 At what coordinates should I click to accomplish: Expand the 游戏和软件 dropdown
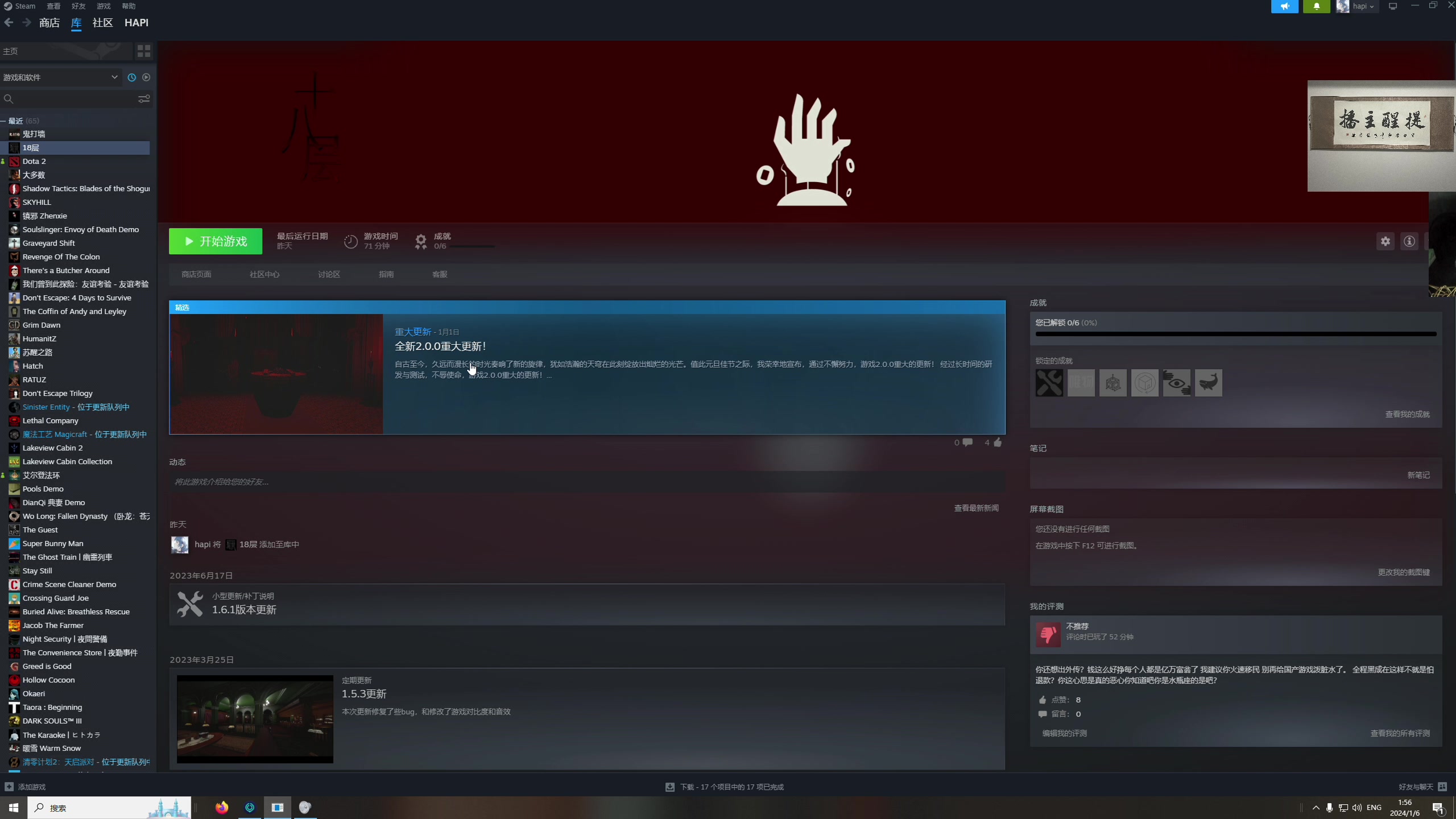point(114,77)
